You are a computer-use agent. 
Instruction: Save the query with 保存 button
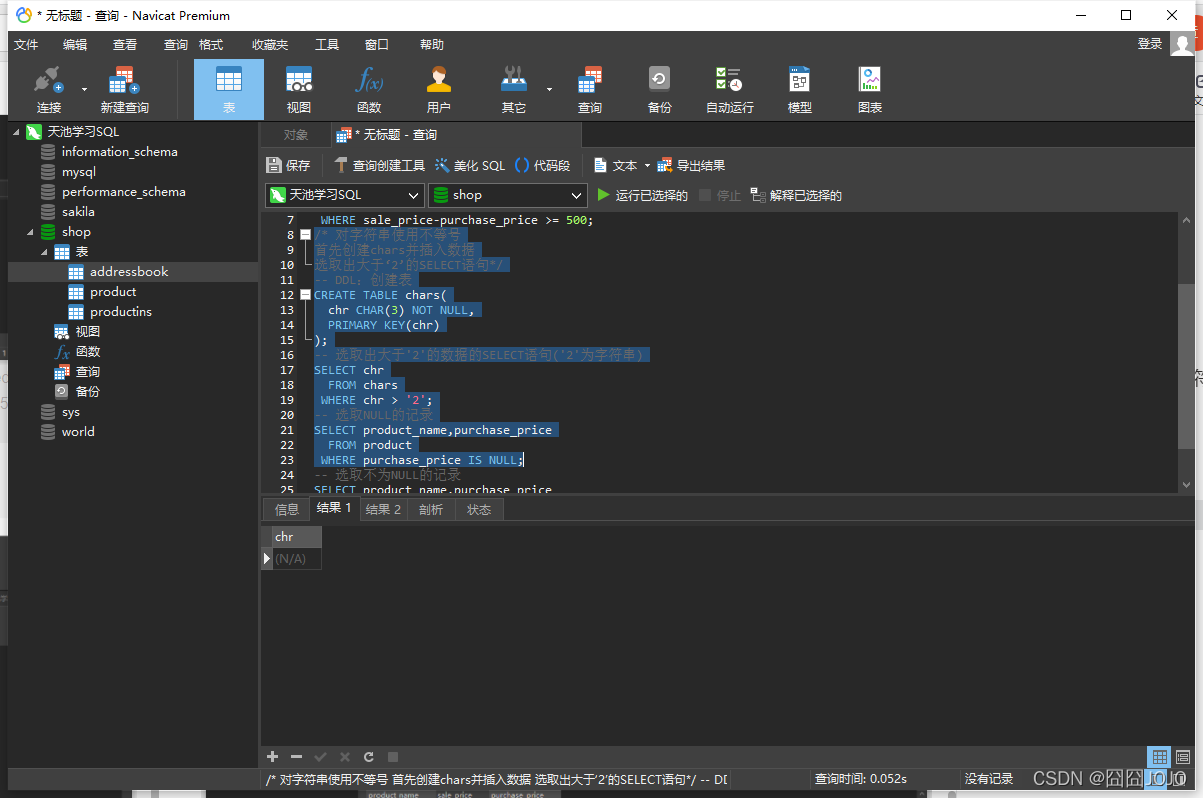(289, 165)
